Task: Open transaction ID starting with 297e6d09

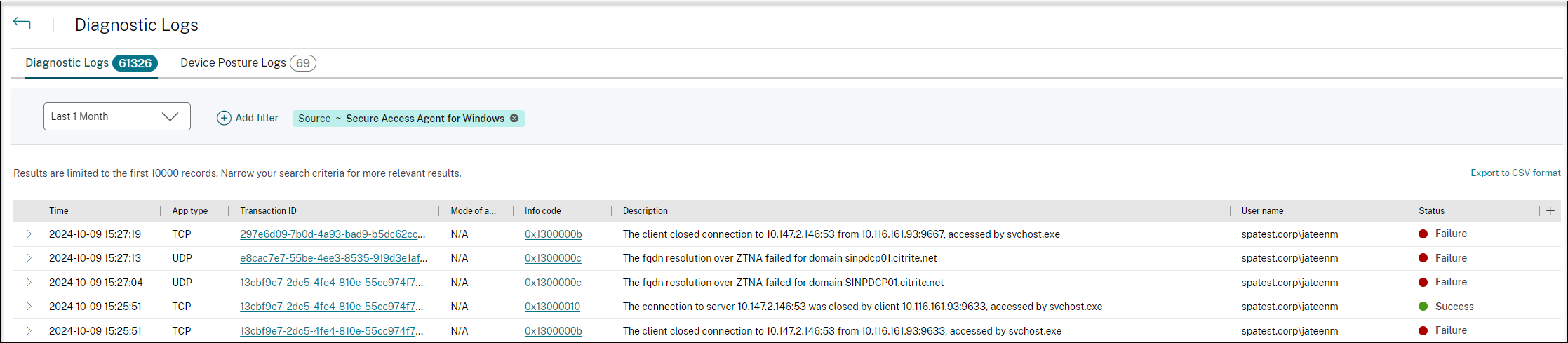Action: pos(333,234)
